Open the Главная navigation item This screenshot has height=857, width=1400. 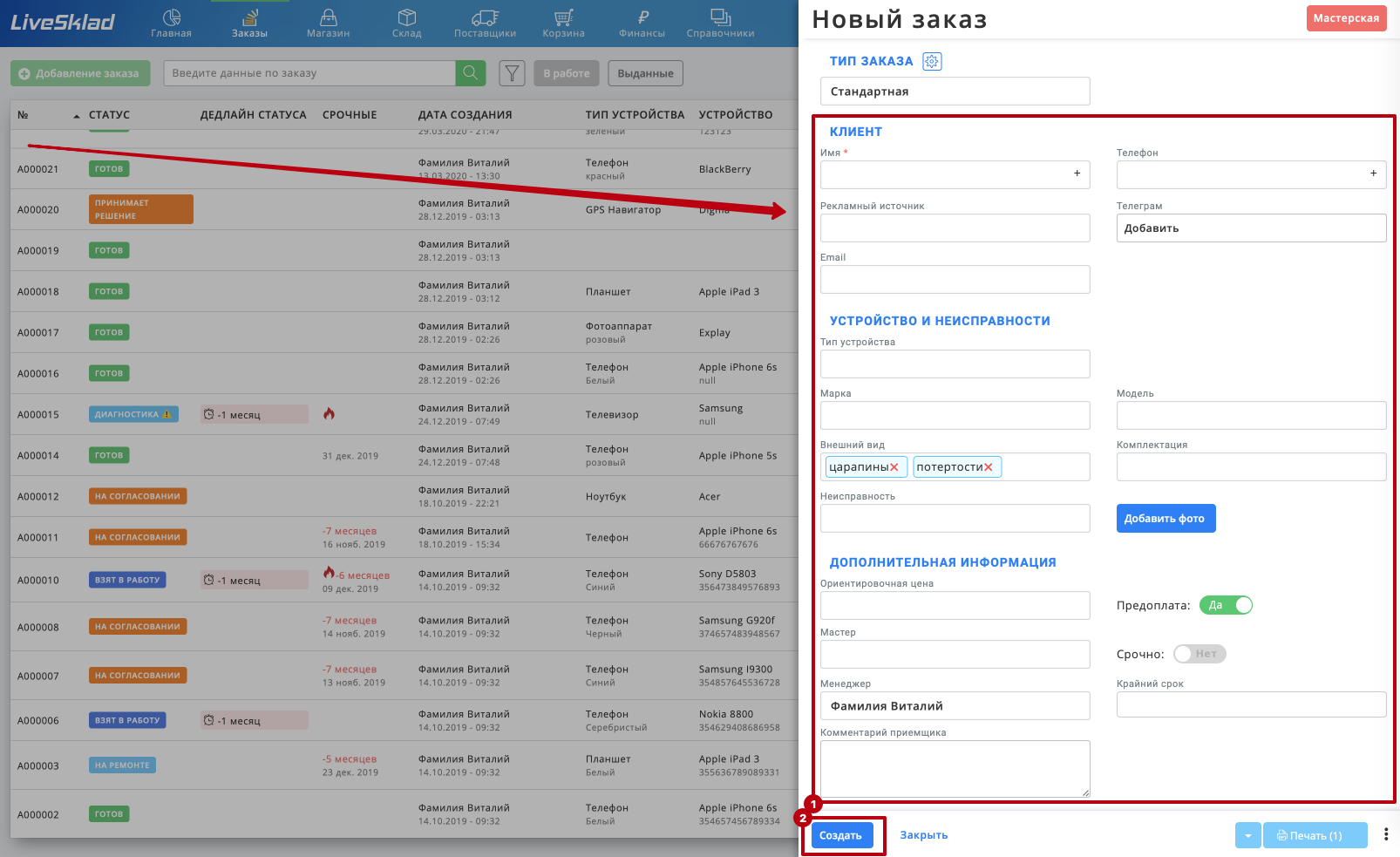point(171,24)
